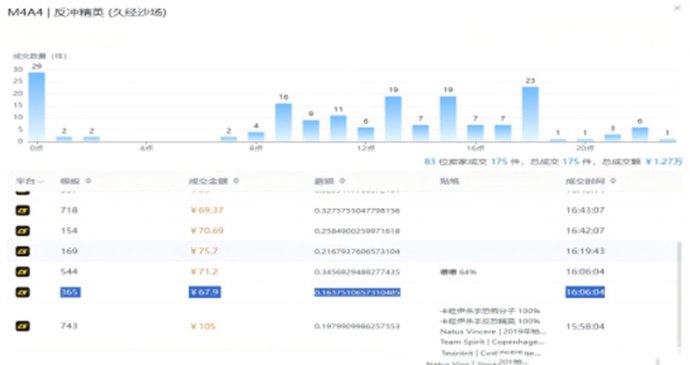This screenshot has height=365, width=690.
Task: Click the info icon beside 模板 header
Action: pos(88,181)
